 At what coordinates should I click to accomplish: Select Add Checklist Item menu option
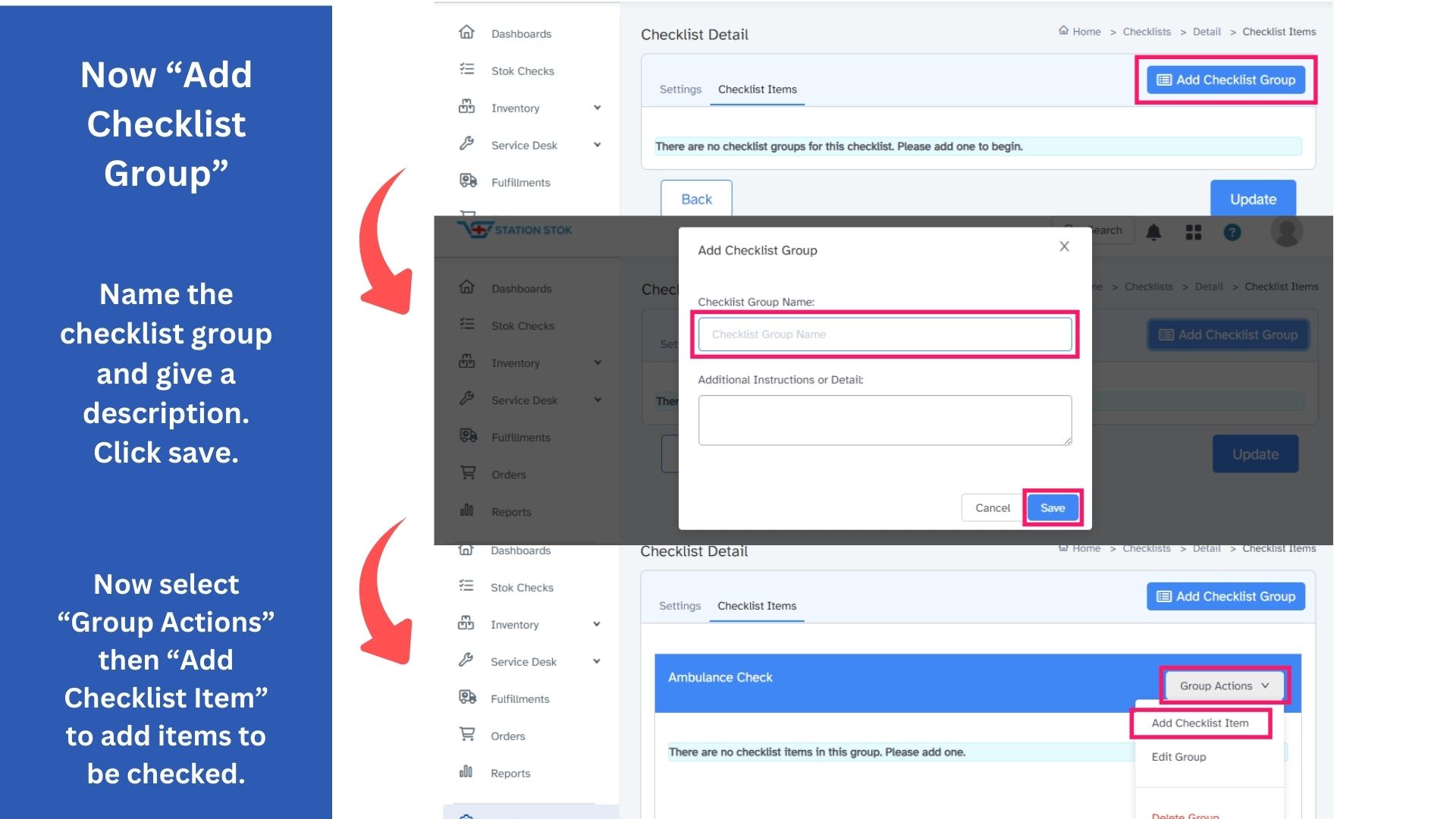(1200, 723)
